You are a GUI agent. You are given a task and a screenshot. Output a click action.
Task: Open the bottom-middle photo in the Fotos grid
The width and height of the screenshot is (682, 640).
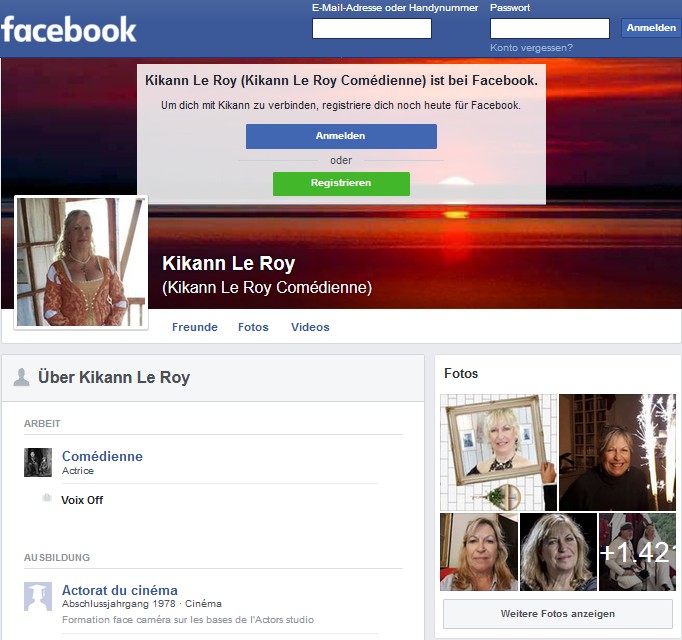(x=558, y=552)
